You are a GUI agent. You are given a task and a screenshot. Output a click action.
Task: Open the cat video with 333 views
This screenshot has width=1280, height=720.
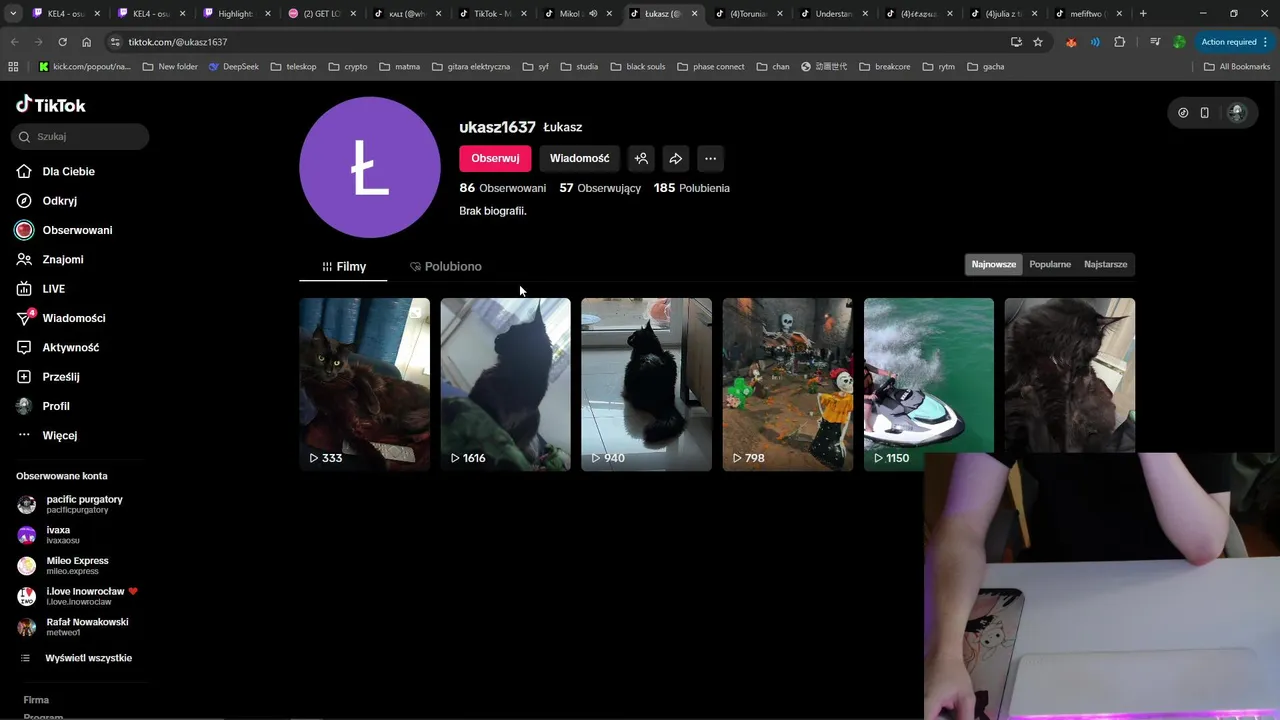pos(364,384)
